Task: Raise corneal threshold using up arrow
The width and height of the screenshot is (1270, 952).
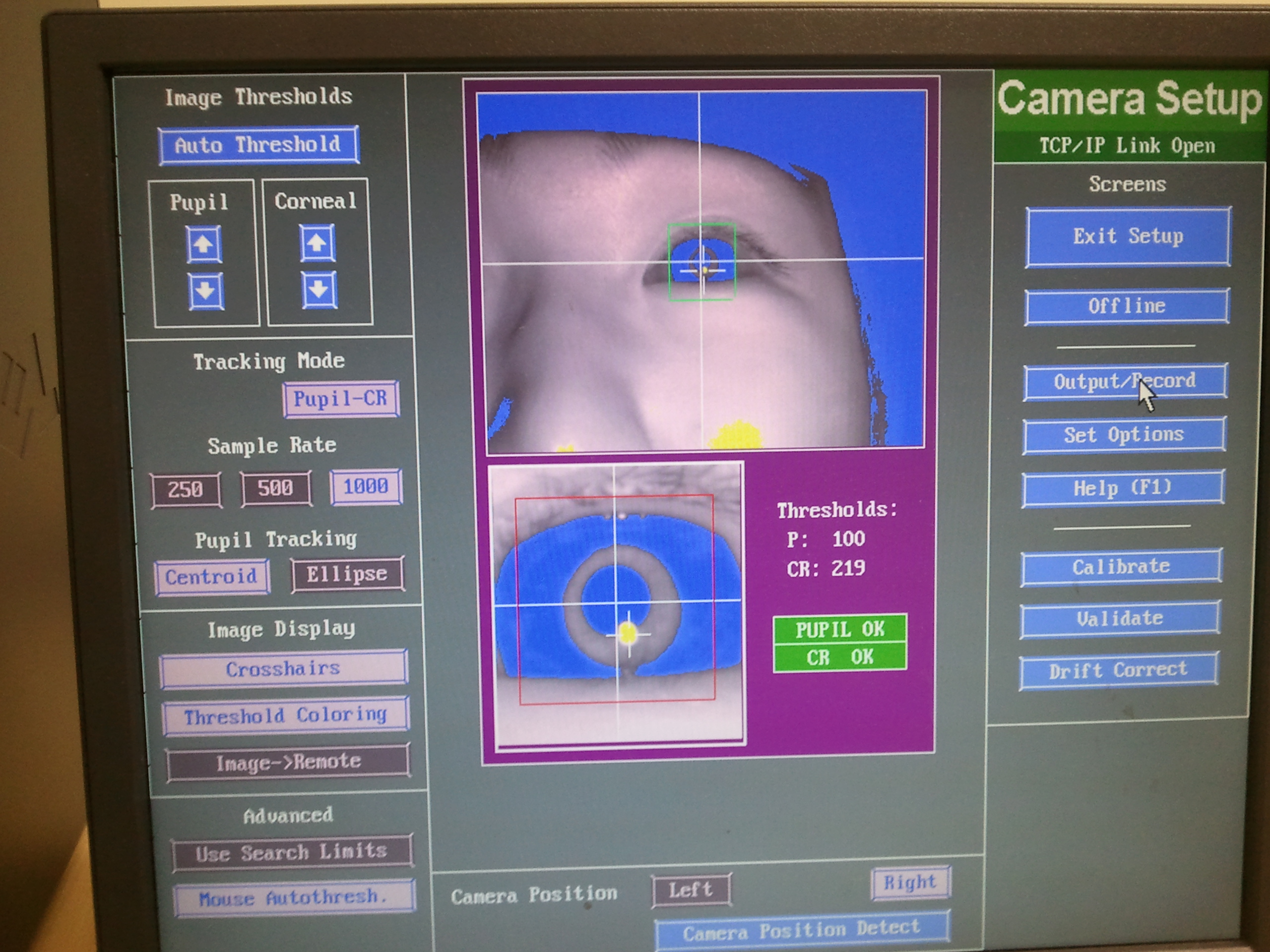Action: [x=317, y=243]
